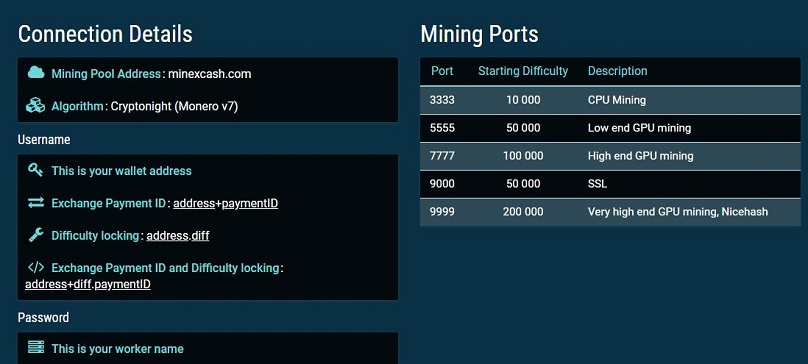Click the Cryptonight (Monero v7) algorithm text
Screen dimensions: 808x364
174,107
